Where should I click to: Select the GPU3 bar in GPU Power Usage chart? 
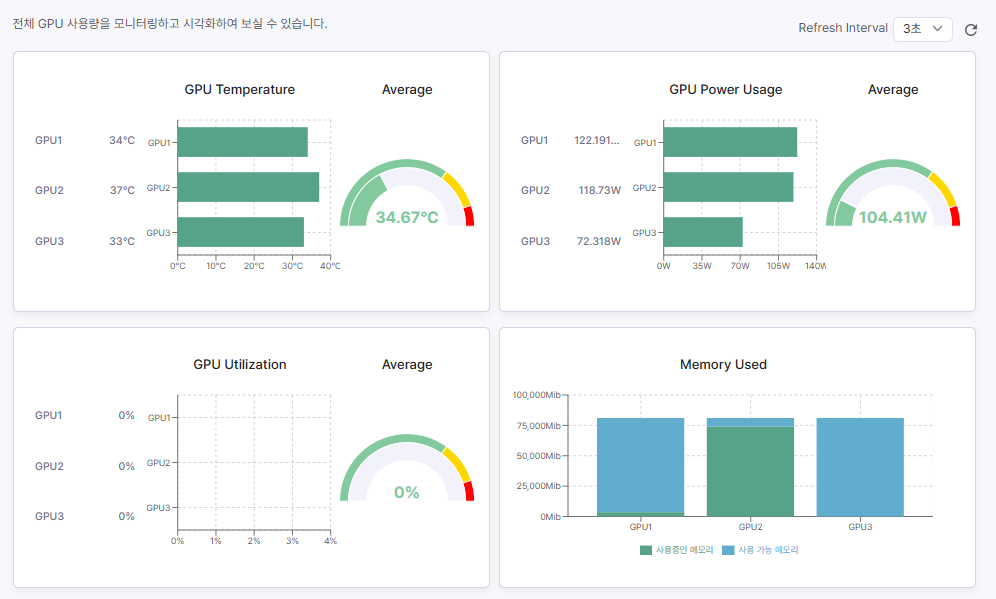pos(703,232)
